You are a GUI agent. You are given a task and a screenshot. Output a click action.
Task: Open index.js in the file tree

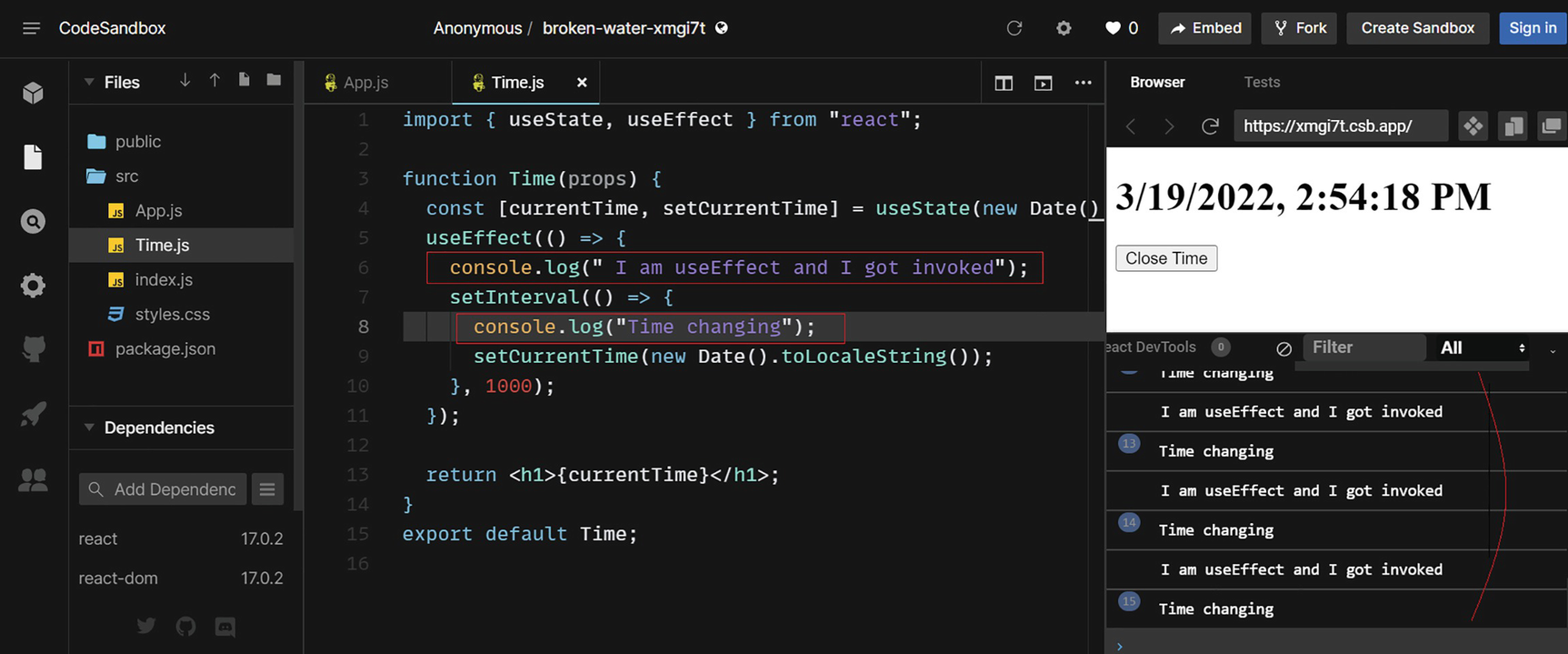click(164, 280)
